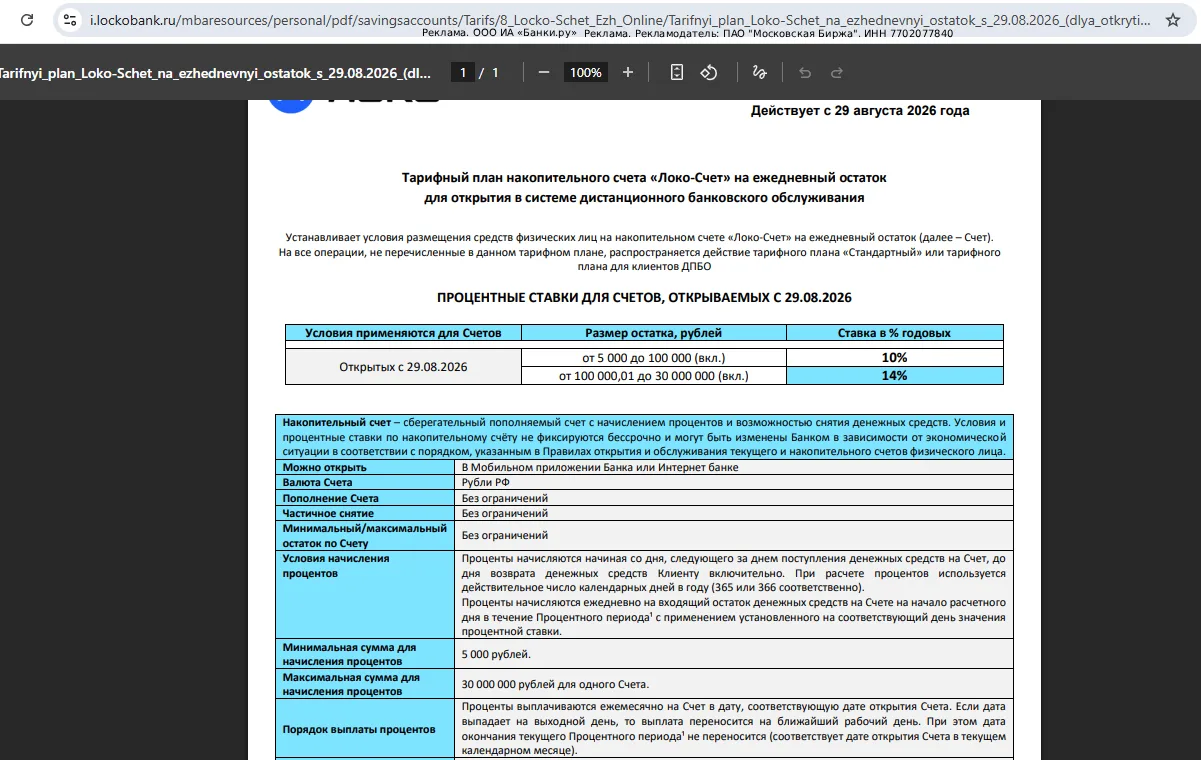This screenshot has width=1201, height=760.
Task: Click cell 'от 5 000 до 100 000 (вкл.)'
Action: point(653,358)
